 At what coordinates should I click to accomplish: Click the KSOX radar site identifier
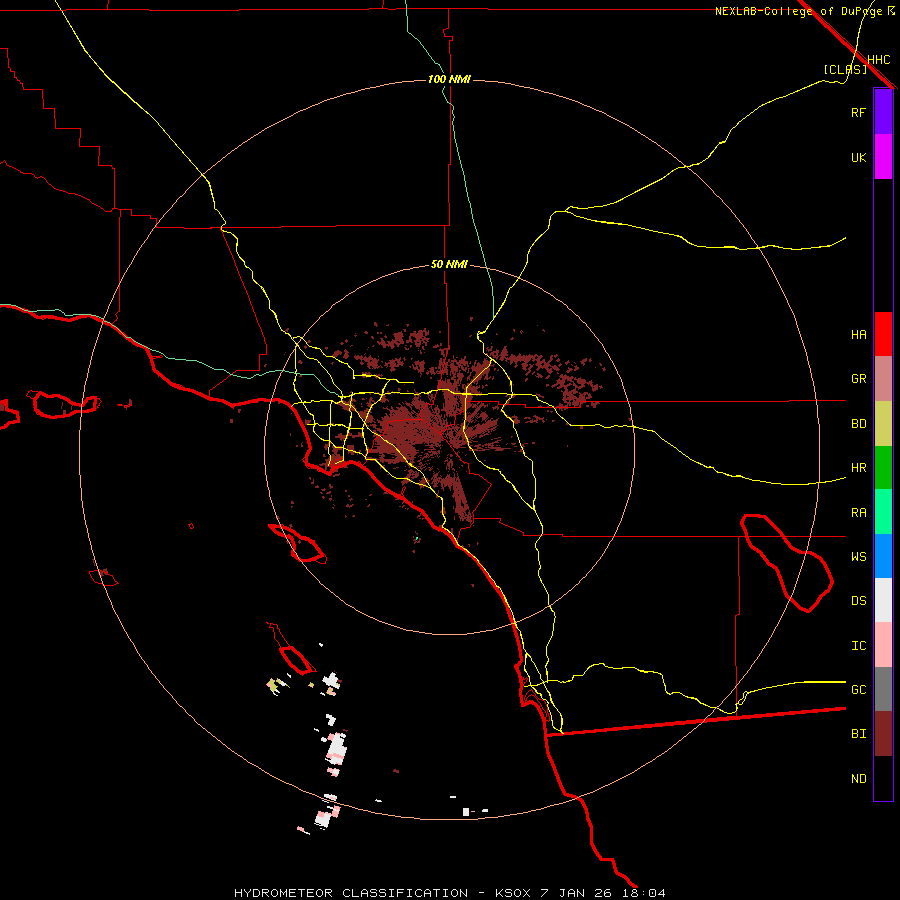(x=514, y=893)
